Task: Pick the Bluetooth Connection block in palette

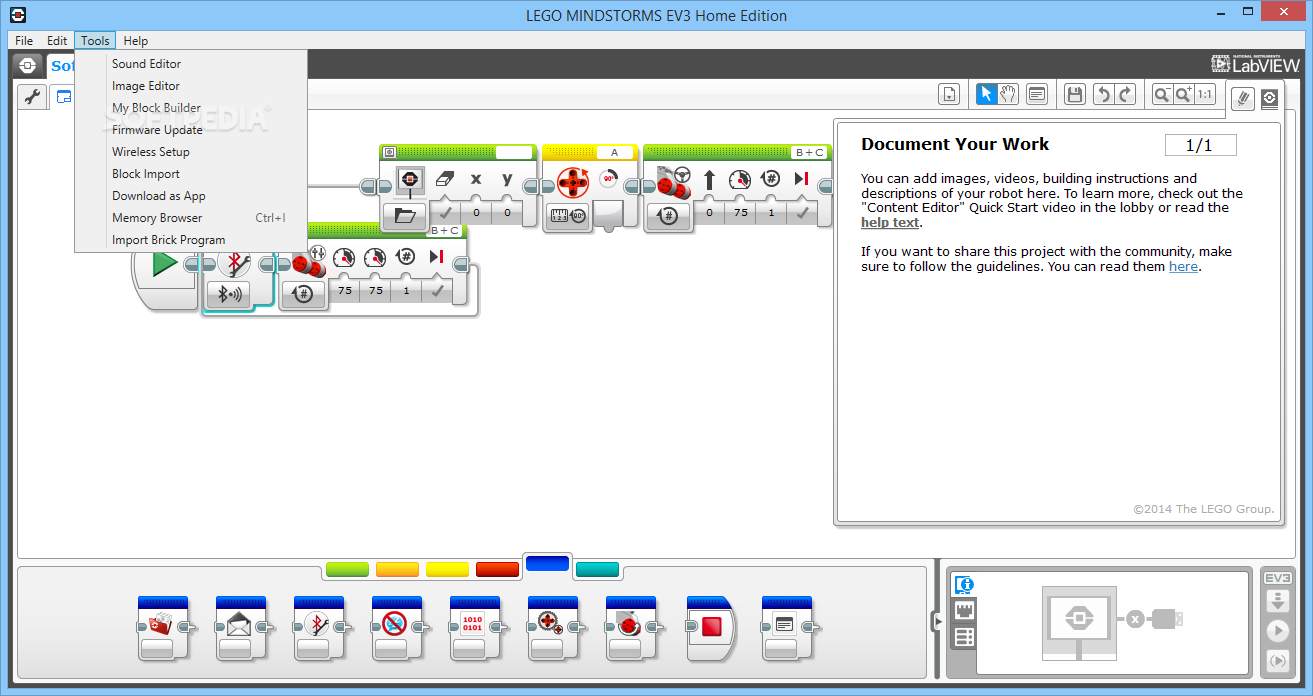Action: [x=319, y=628]
